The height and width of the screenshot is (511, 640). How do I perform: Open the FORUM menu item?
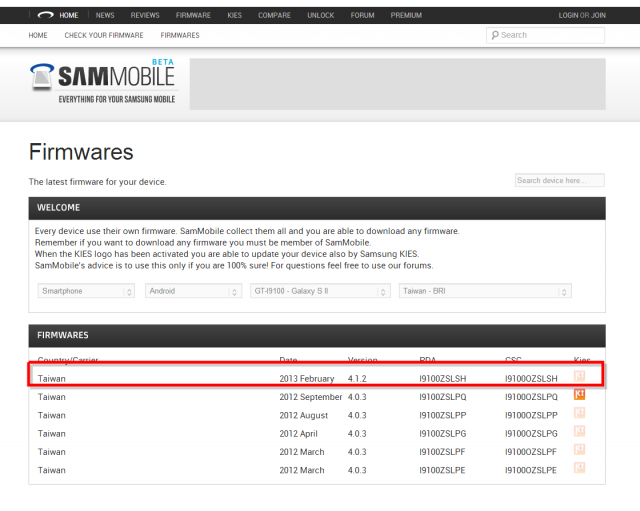(362, 16)
